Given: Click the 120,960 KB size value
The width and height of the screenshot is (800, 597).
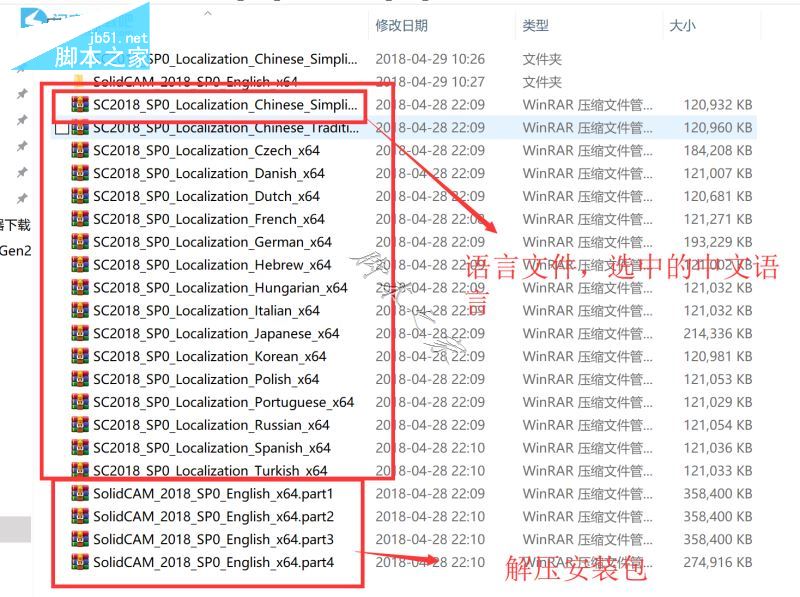Looking at the screenshot, I should point(718,128).
